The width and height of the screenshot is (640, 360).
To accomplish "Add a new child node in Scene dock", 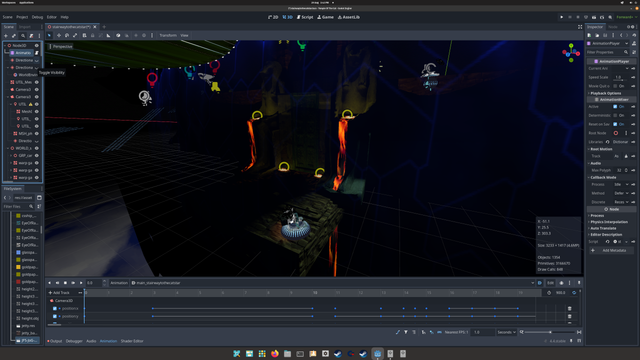I will [x=6, y=36].
